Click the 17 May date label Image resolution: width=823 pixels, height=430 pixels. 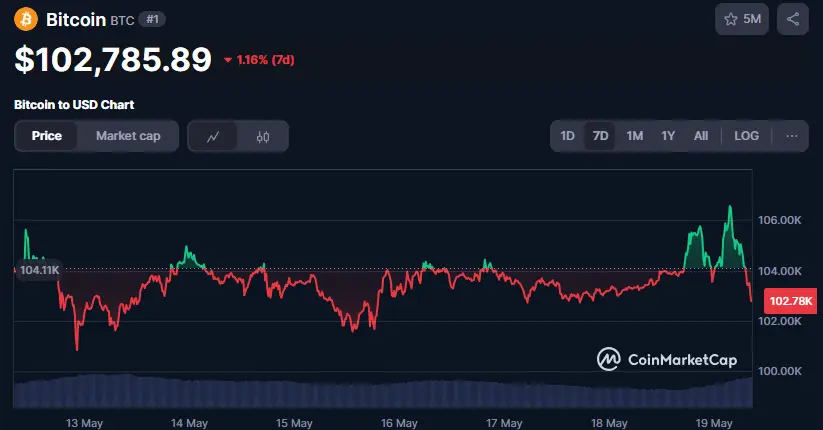click(504, 423)
